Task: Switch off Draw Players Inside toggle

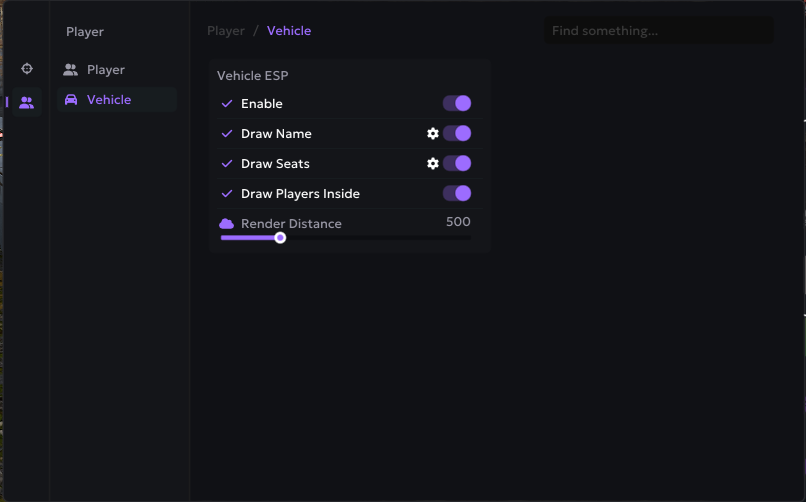Action: pos(457,193)
